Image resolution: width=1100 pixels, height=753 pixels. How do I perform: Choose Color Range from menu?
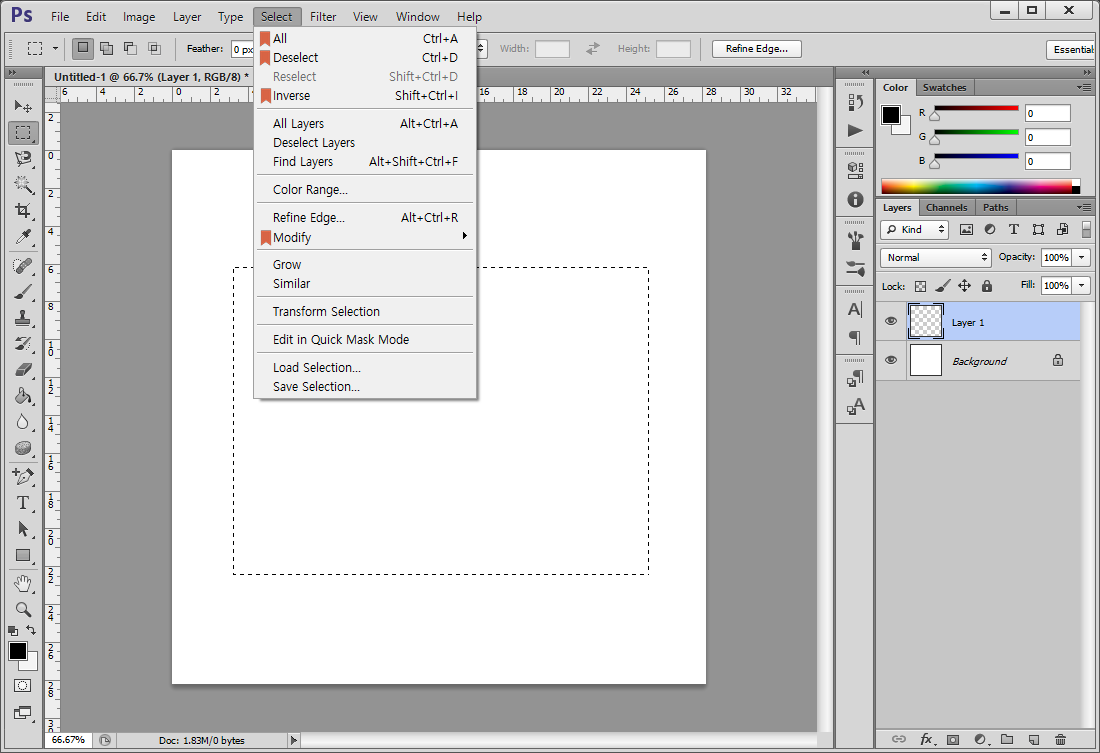point(365,189)
